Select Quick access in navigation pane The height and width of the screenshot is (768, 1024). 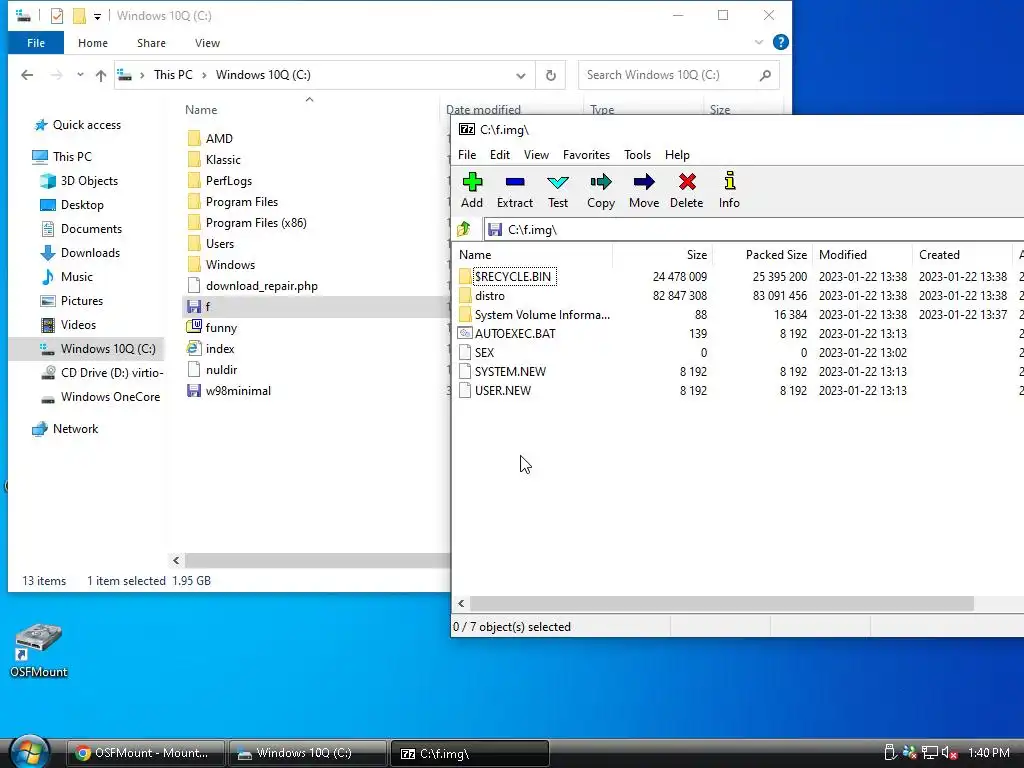pos(86,125)
